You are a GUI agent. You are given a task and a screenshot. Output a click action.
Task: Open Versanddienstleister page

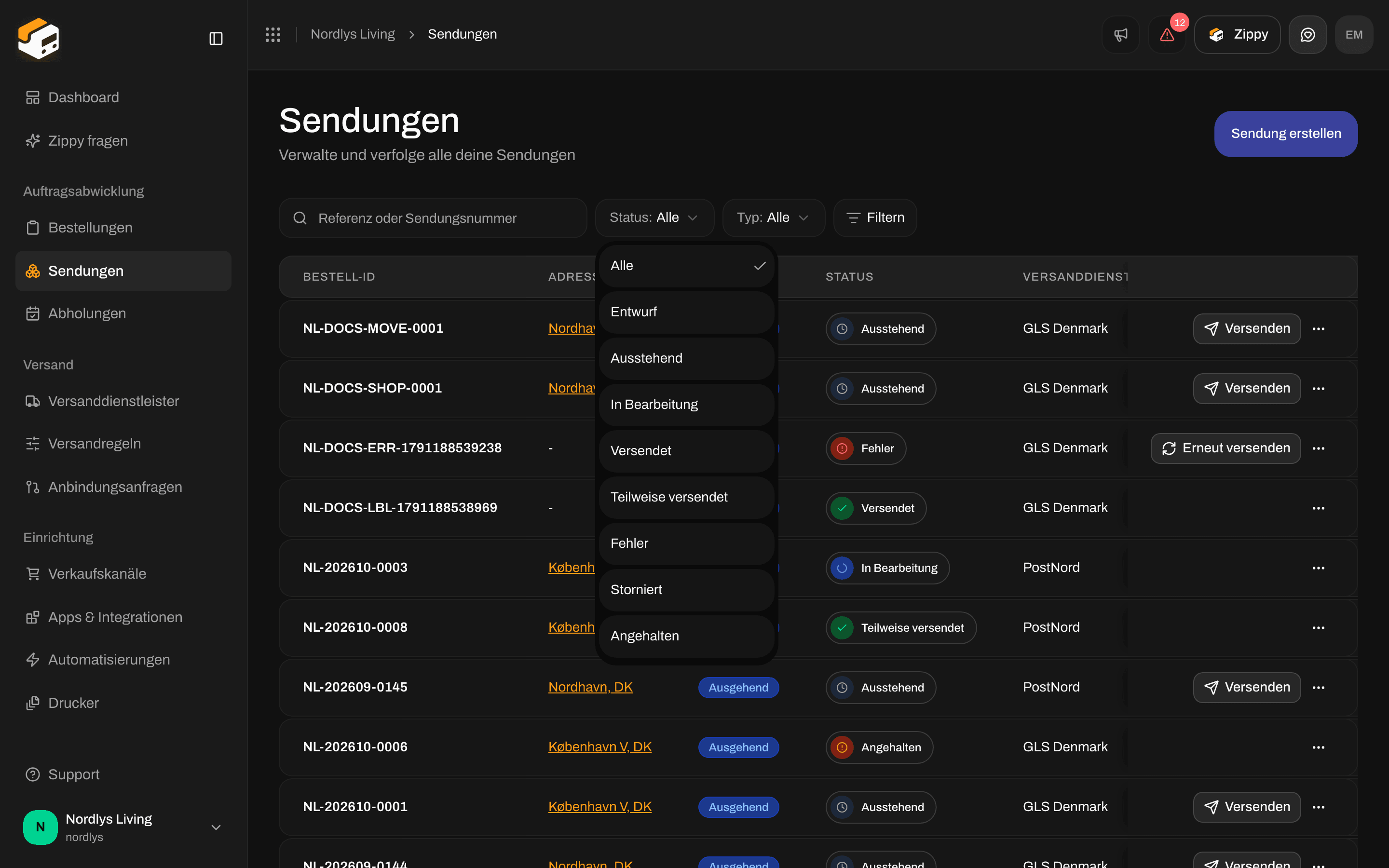[x=123, y=401]
